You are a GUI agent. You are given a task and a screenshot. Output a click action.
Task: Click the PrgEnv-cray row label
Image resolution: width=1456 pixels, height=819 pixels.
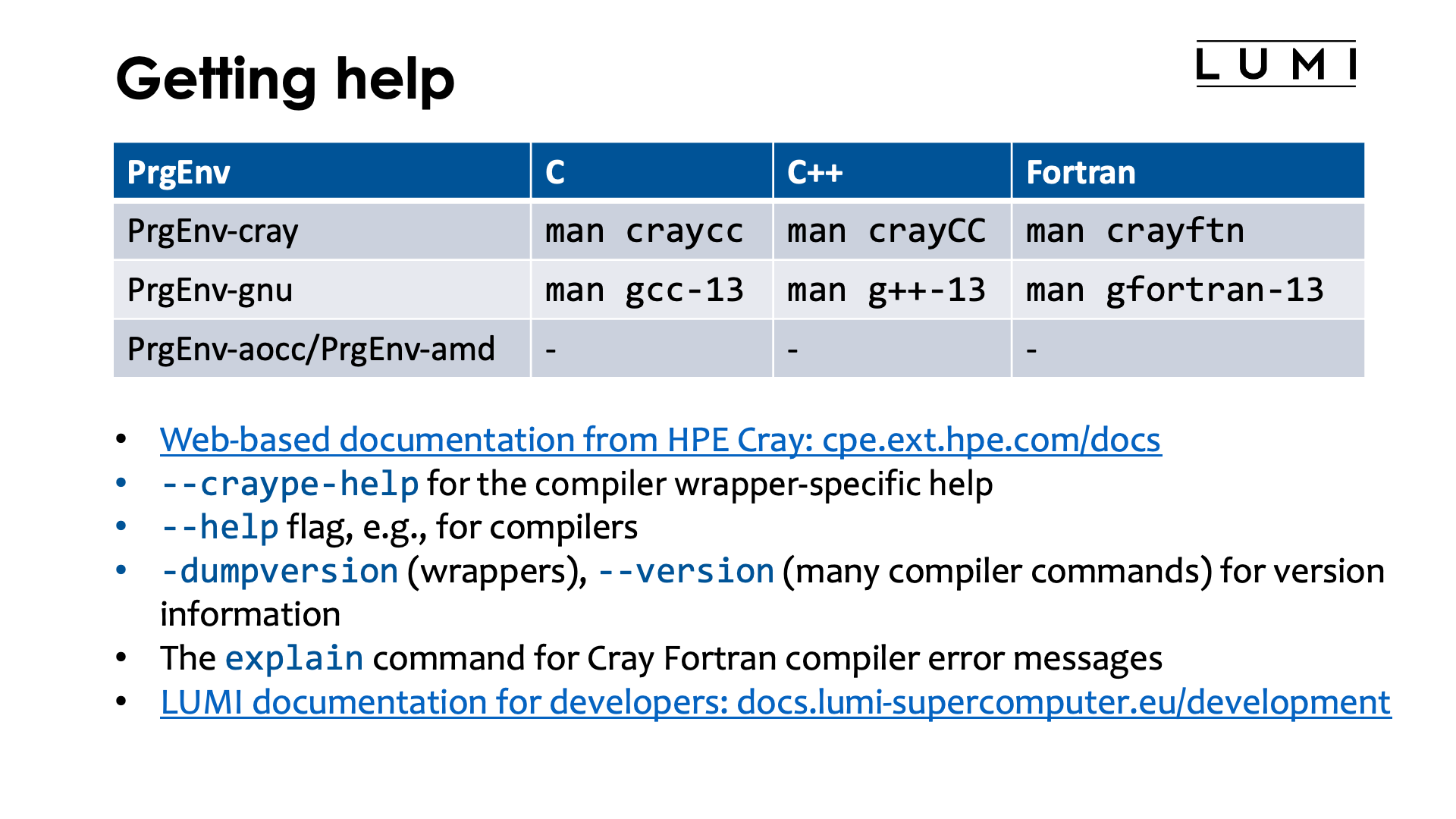click(x=212, y=231)
